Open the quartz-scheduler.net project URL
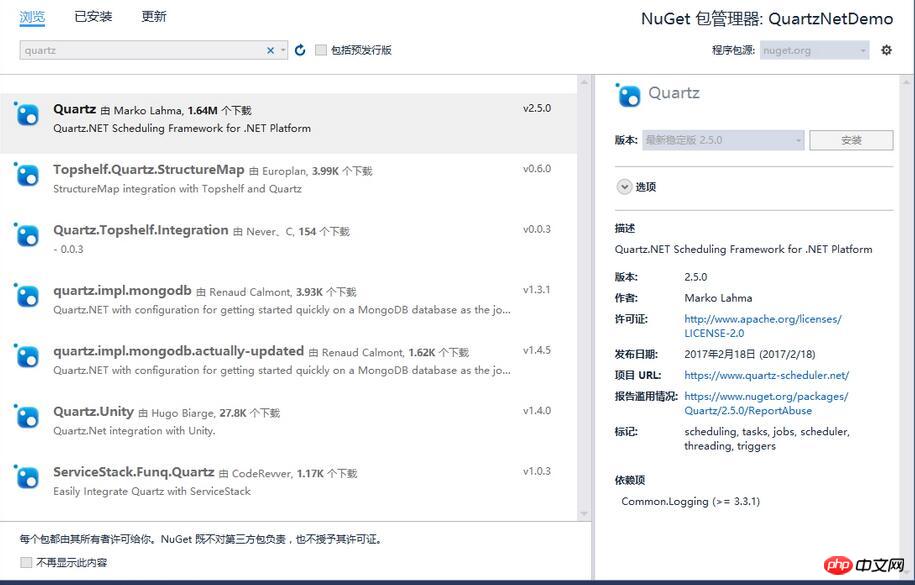 tap(766, 375)
